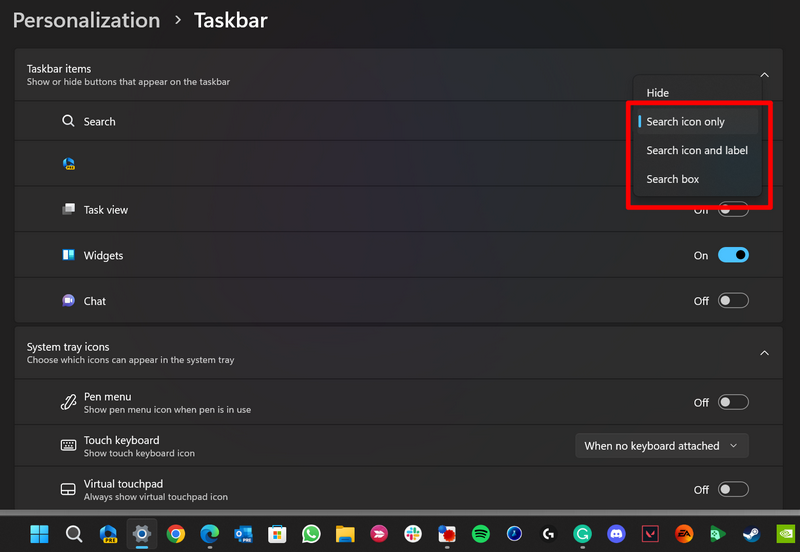Enable the Chat taskbar toggle

tap(733, 301)
